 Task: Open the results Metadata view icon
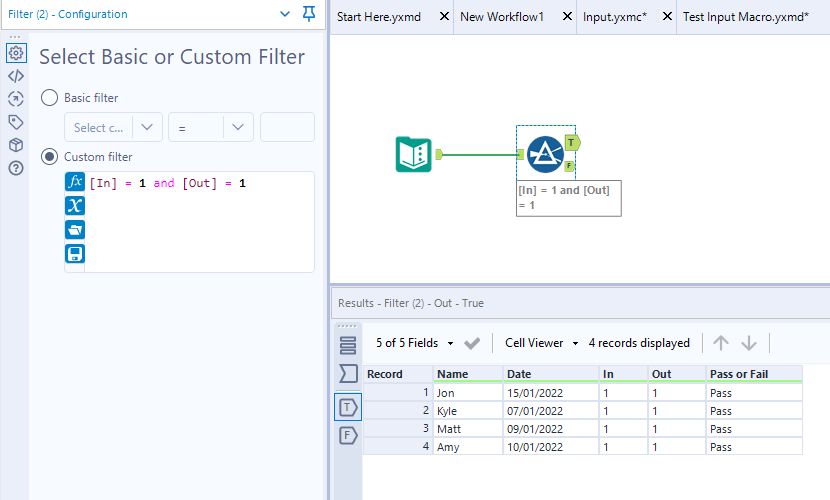coord(348,346)
